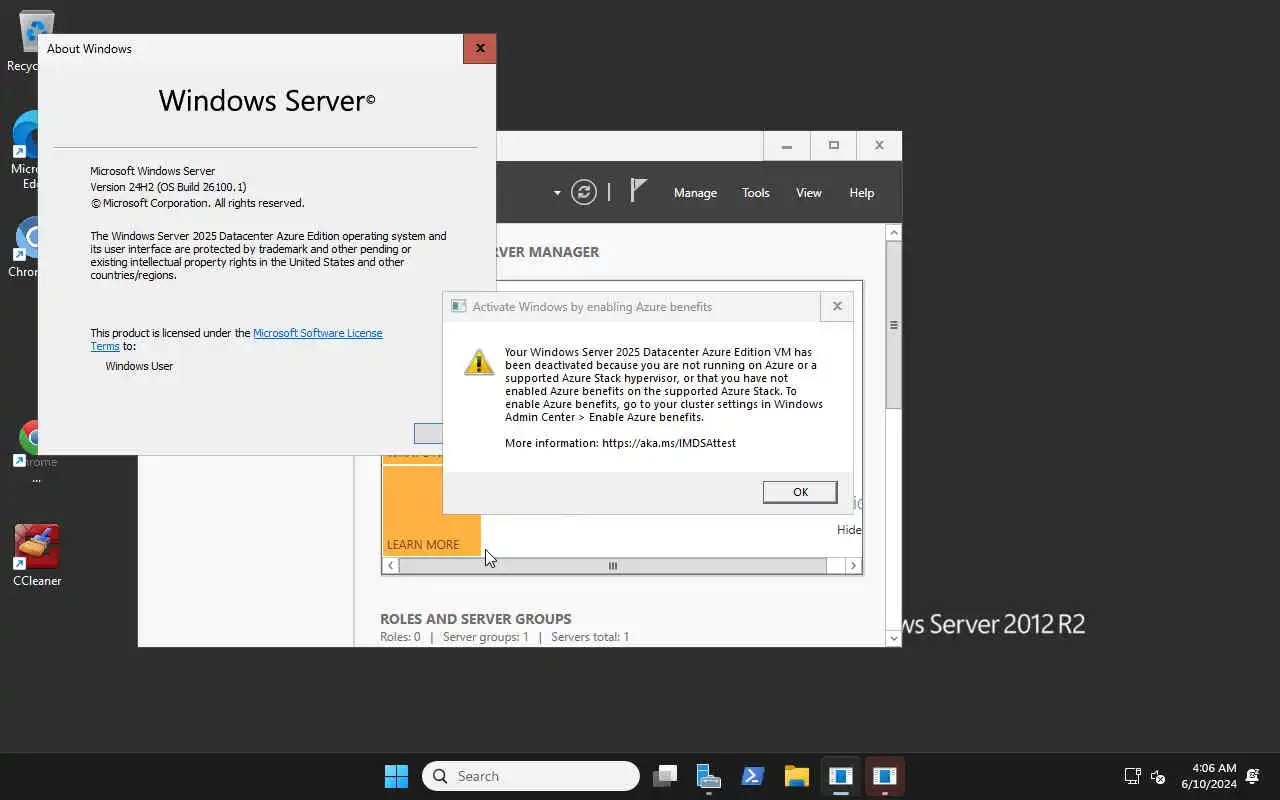Click the About Windows title bar
The height and width of the screenshot is (800, 1280).
(250, 48)
